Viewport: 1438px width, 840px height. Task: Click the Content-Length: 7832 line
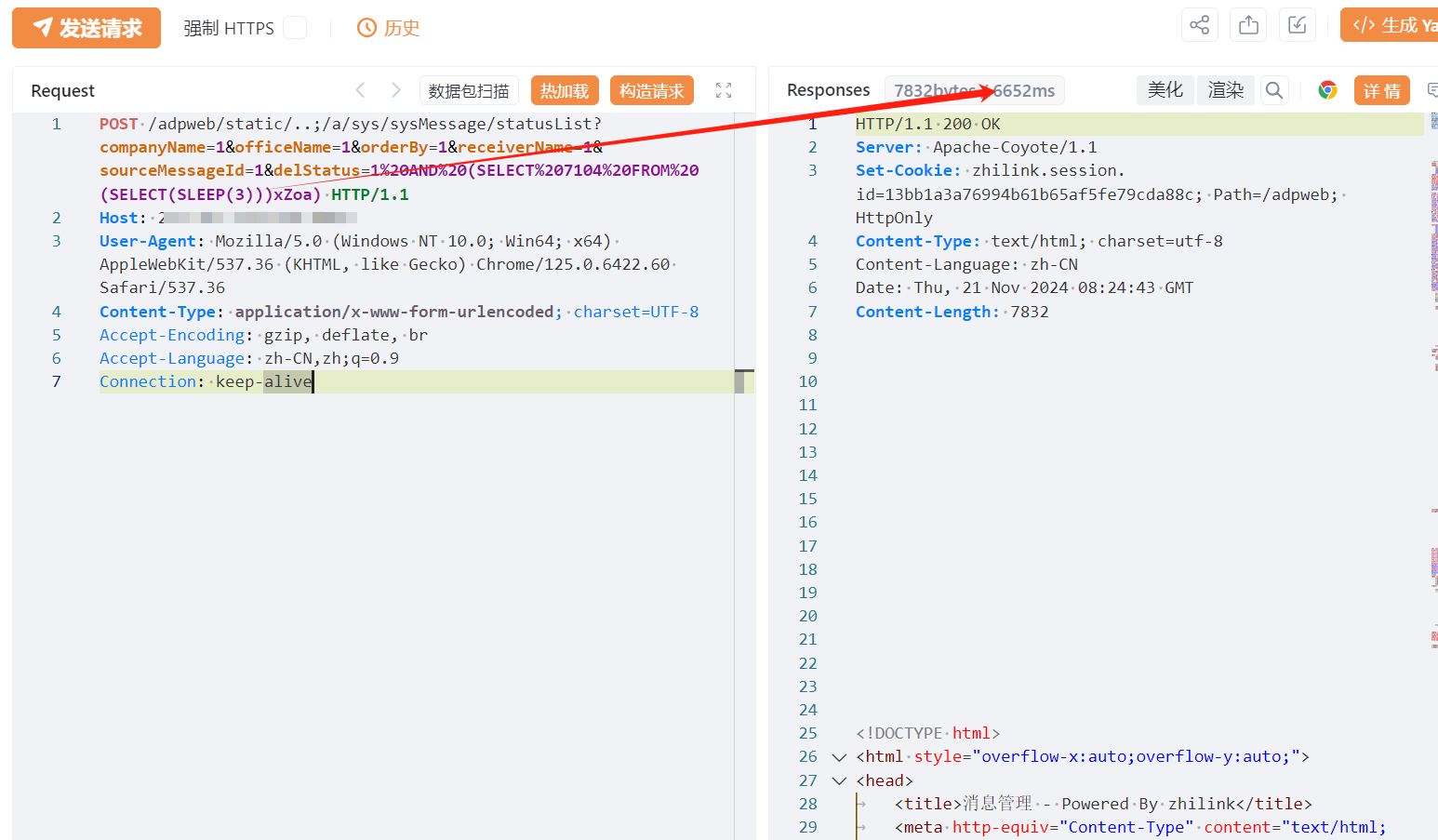(x=952, y=312)
